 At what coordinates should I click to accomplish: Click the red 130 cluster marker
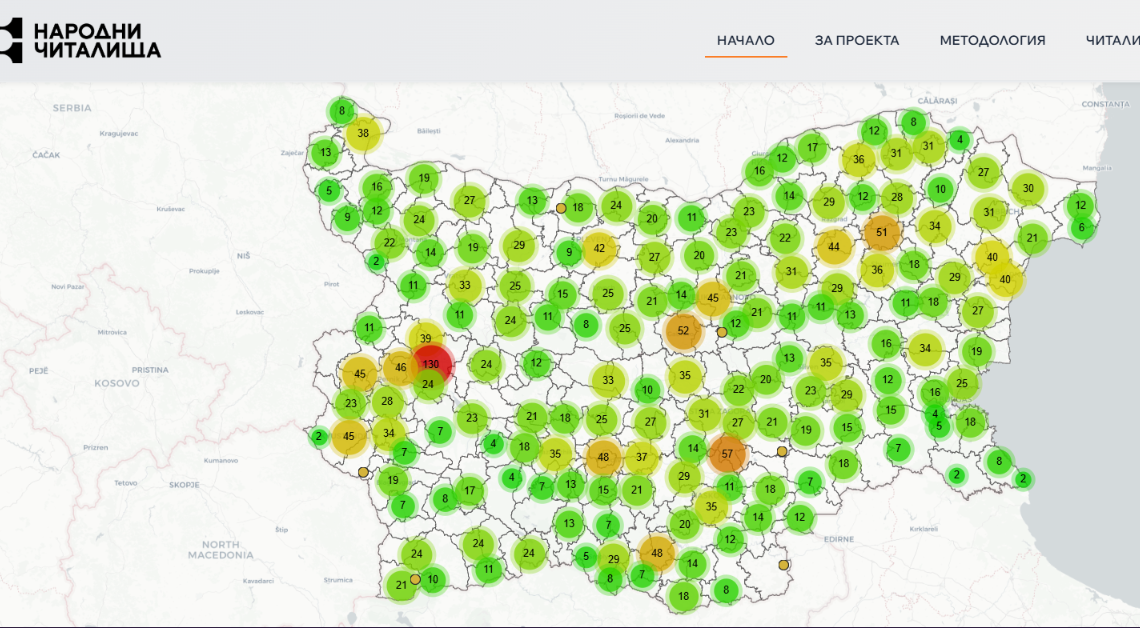431,364
